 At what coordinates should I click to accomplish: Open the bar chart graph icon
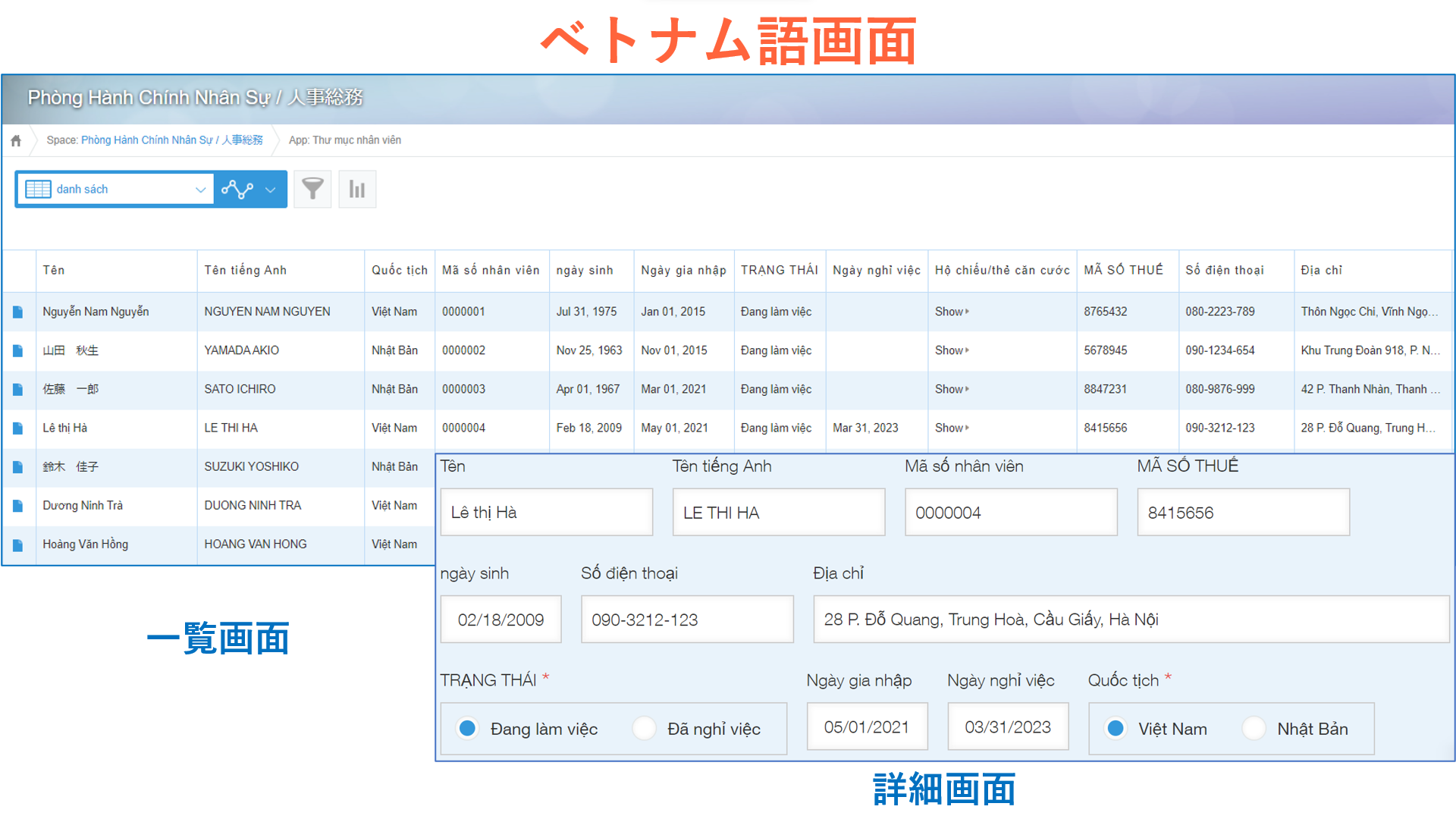357,189
